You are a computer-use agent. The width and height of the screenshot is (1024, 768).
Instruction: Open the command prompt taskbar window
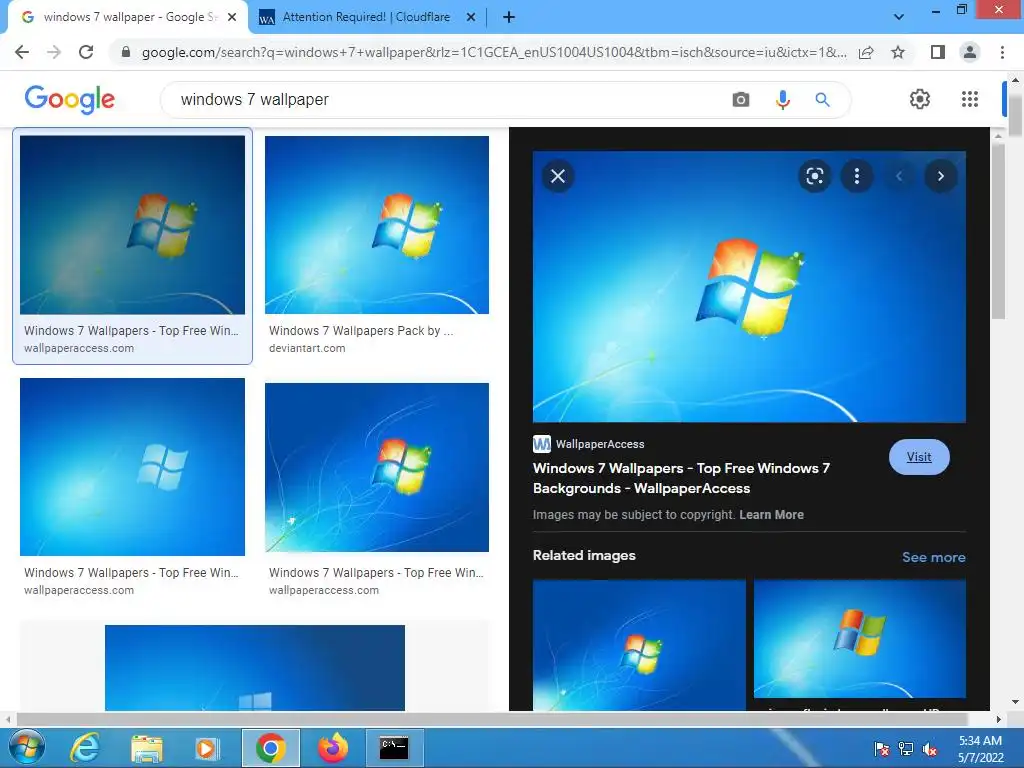[394, 748]
